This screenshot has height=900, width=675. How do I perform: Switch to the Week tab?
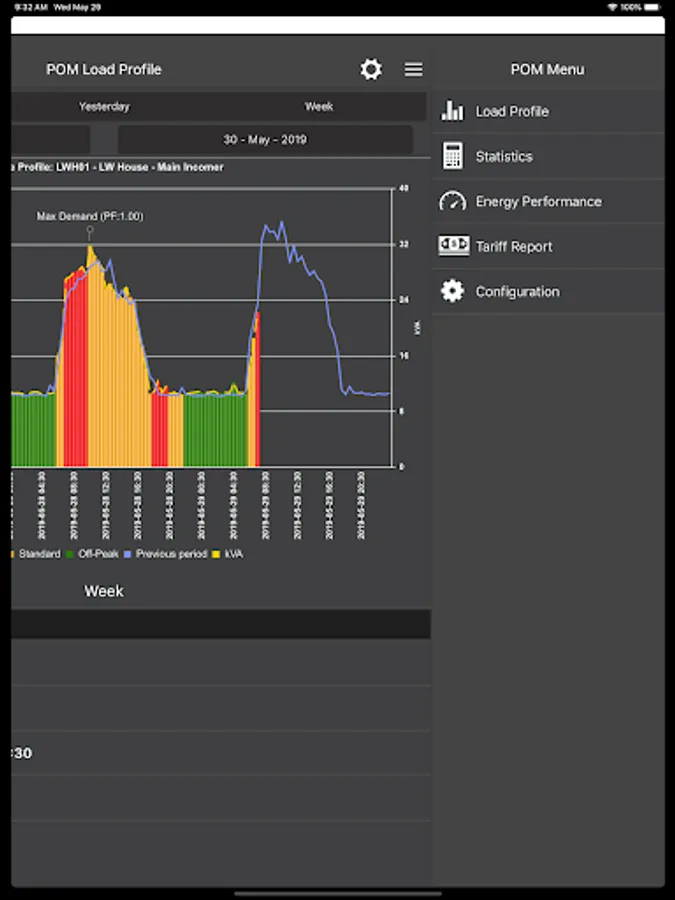319,107
